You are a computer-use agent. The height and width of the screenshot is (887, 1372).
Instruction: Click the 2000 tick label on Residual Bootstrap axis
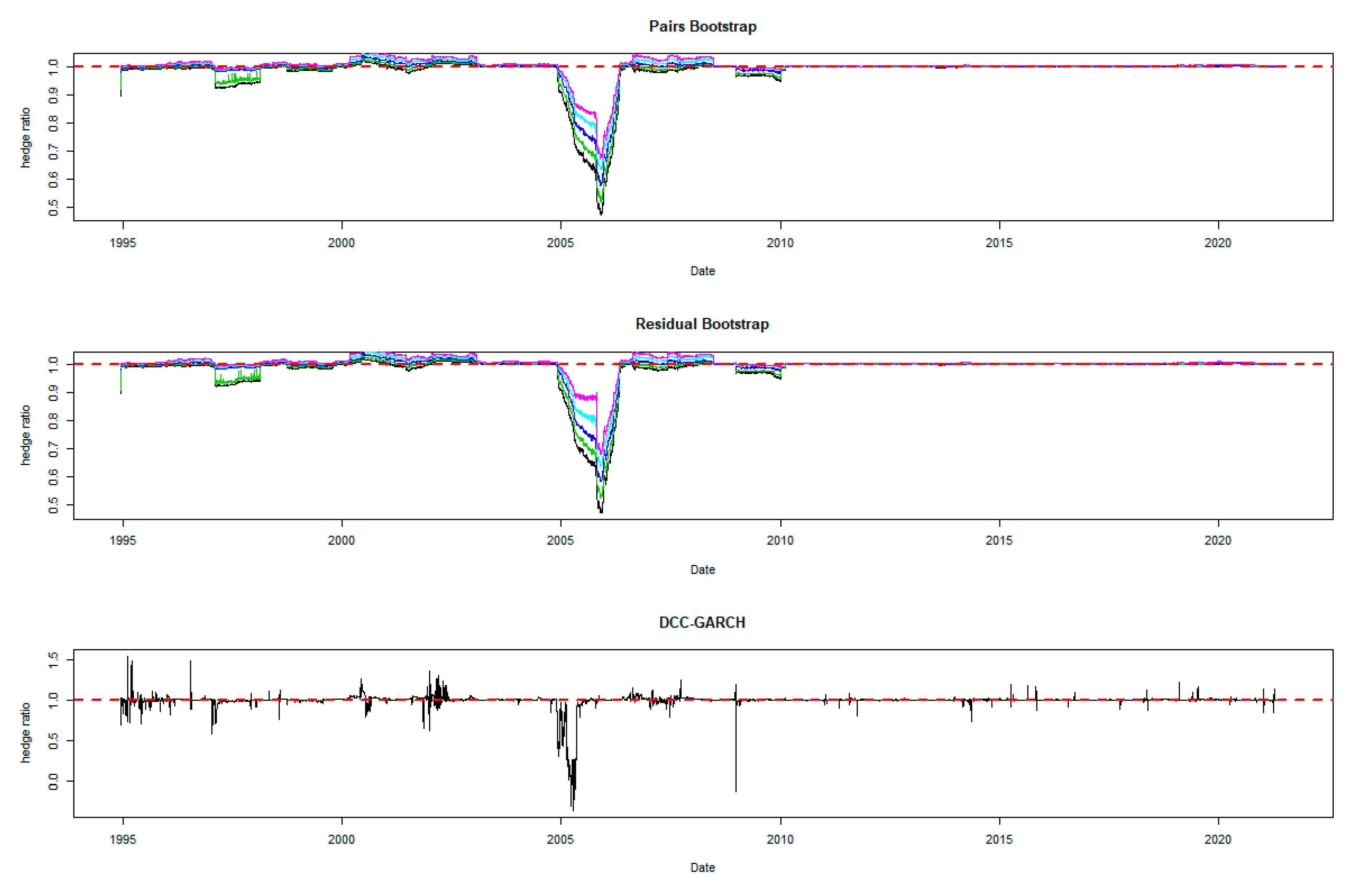341,541
